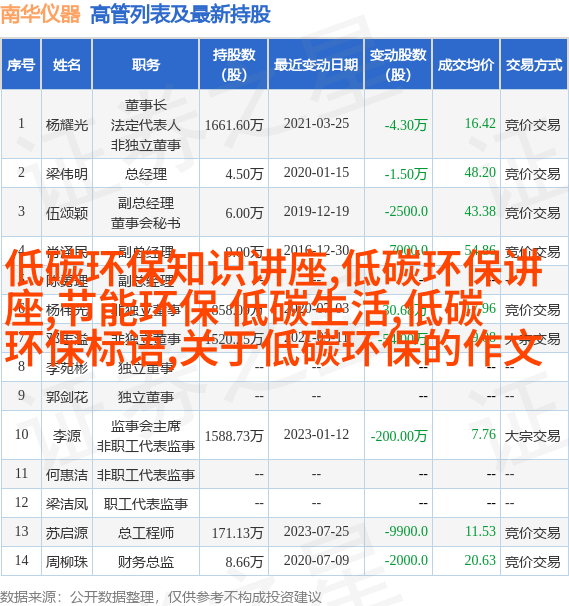Click 周柳珠 in row 14
This screenshot has width=569, height=606.
pos(67,562)
